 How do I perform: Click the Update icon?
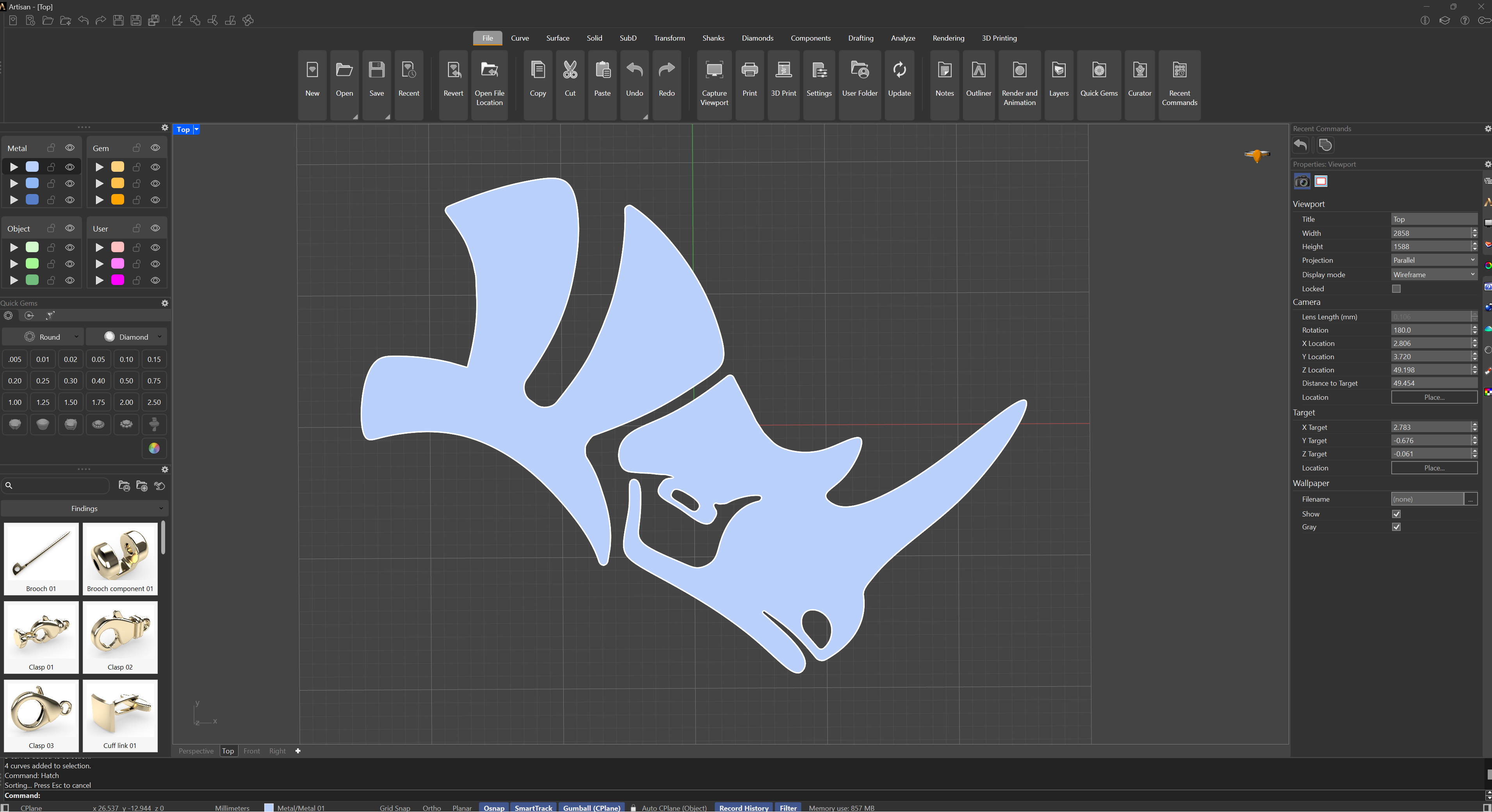click(x=899, y=71)
